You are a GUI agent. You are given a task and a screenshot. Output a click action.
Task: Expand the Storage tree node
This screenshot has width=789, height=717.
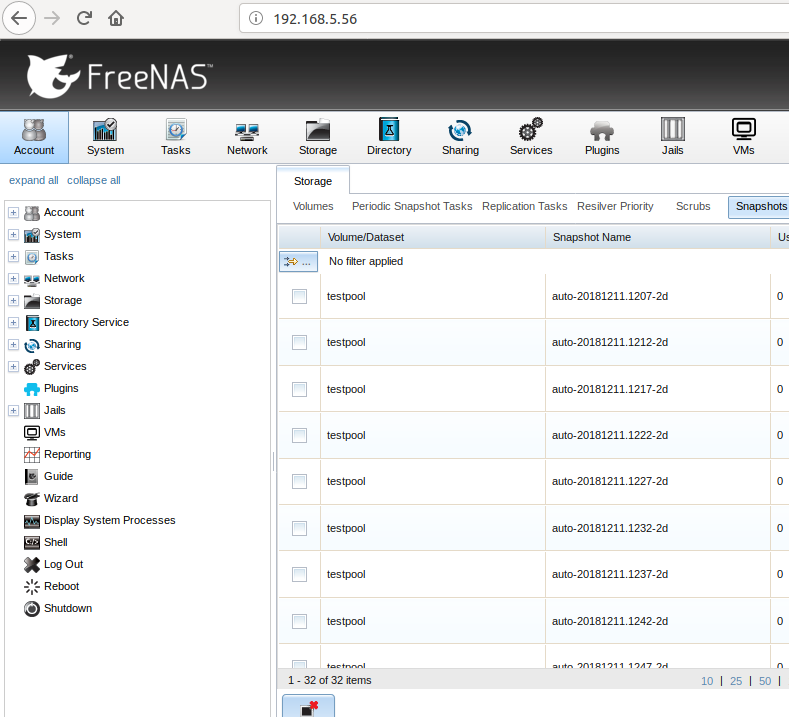pyautogui.click(x=13, y=300)
